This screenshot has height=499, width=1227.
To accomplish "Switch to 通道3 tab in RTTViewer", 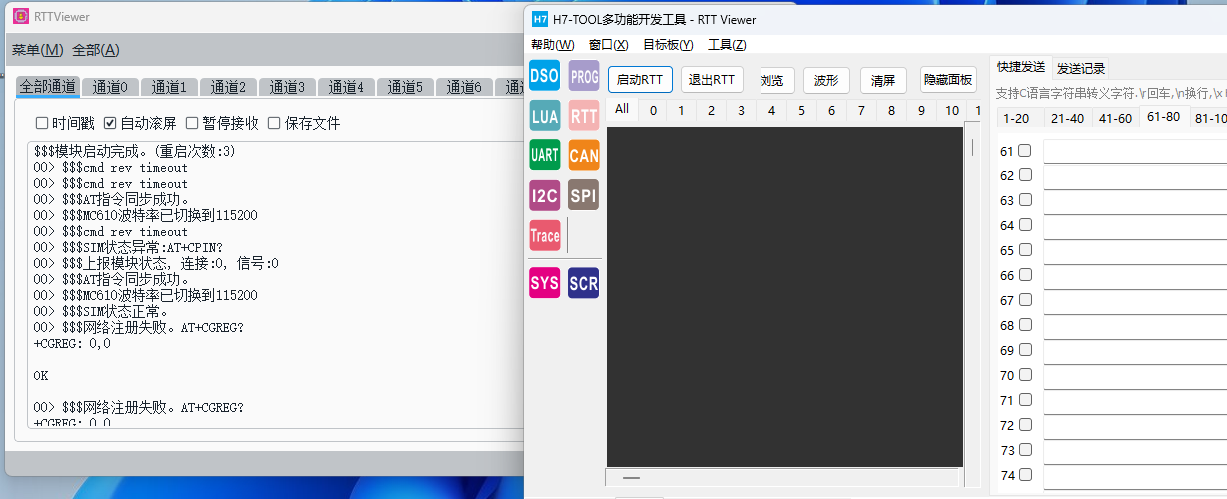I will (287, 87).
